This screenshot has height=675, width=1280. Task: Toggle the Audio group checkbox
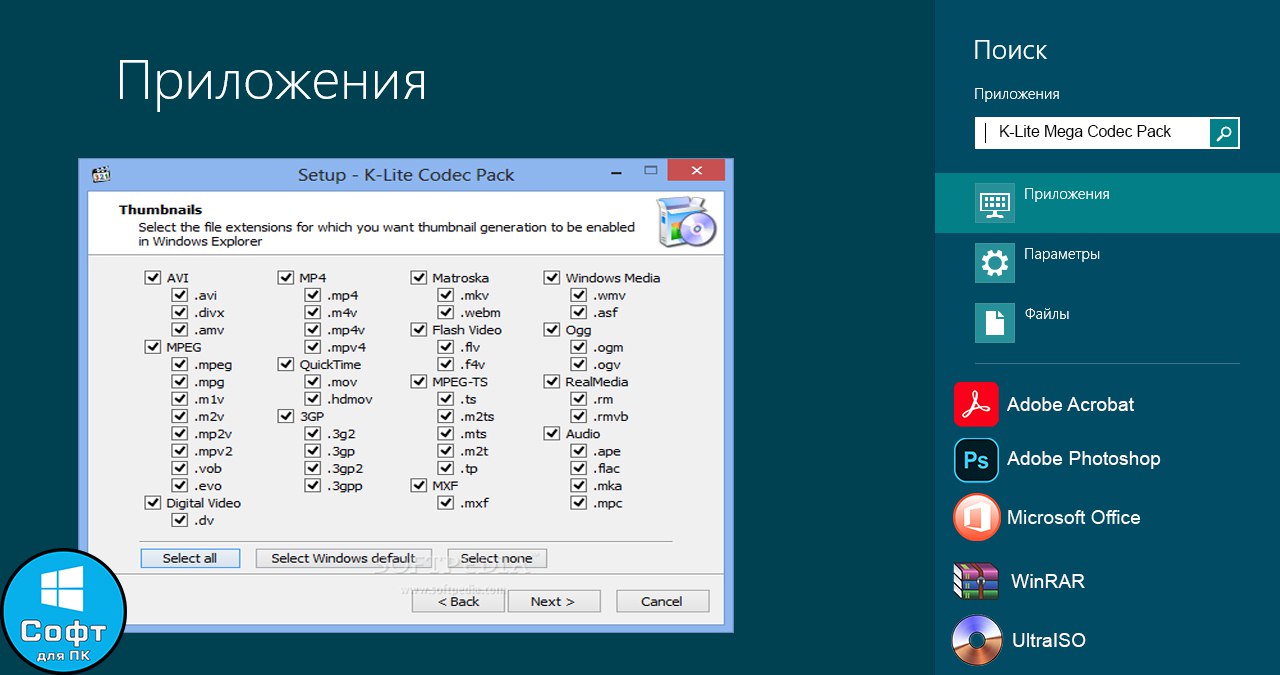point(552,433)
